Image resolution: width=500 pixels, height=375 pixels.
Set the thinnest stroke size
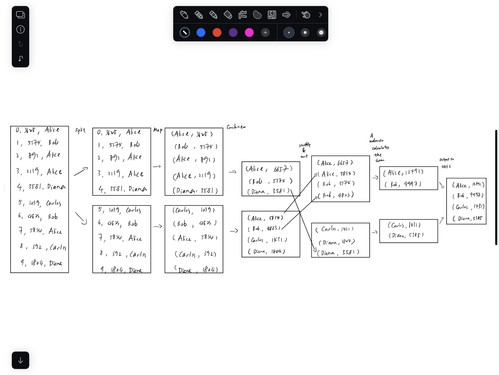pos(289,32)
